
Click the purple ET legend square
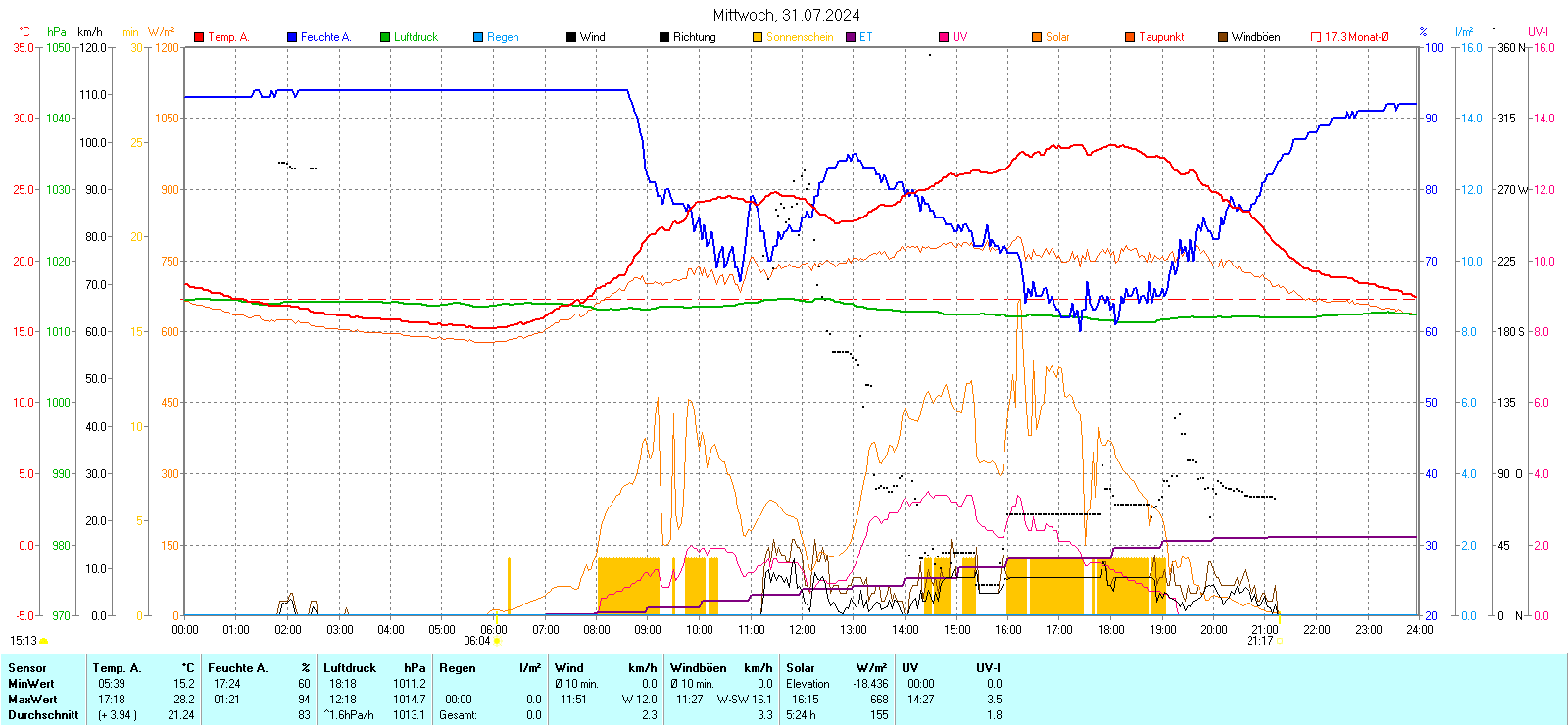(x=851, y=37)
